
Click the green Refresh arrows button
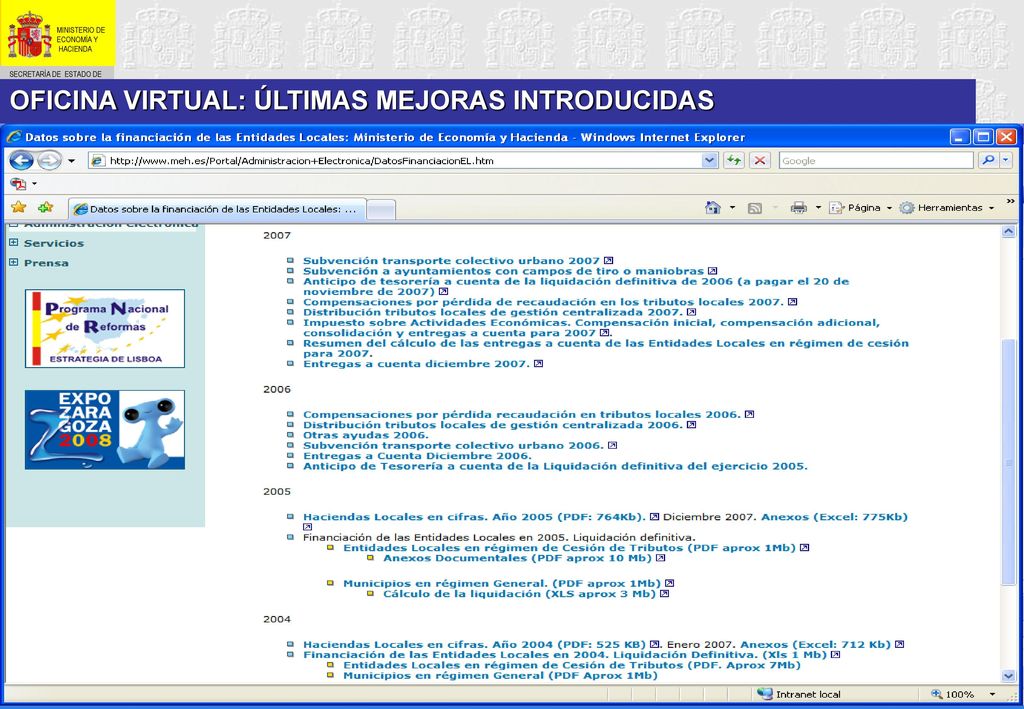pyautogui.click(x=734, y=161)
